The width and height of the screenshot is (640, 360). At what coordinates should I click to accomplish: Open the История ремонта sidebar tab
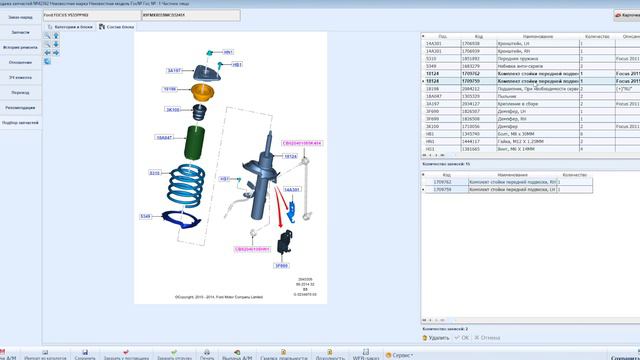tap(20, 47)
